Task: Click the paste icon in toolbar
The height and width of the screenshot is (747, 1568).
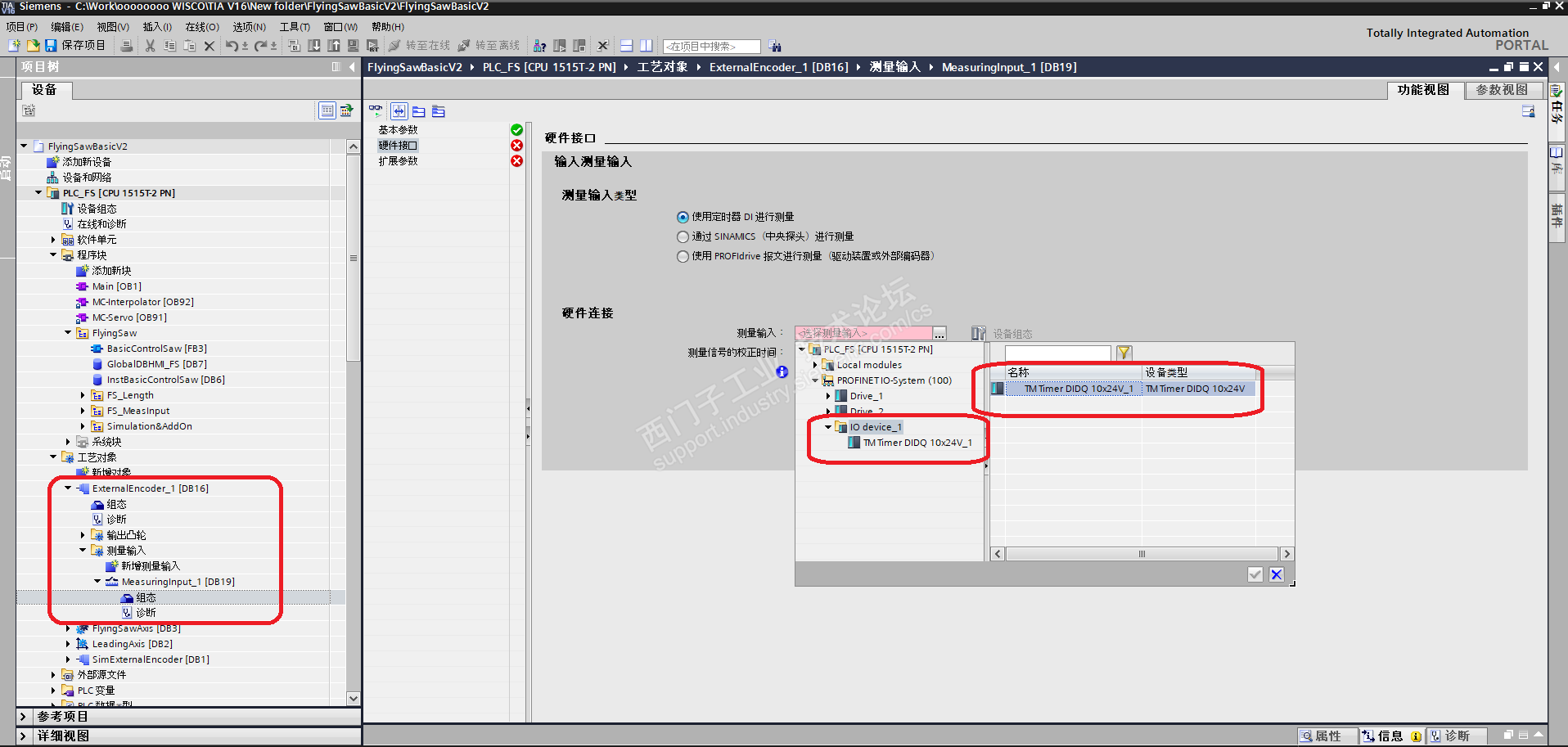Action: (189, 46)
